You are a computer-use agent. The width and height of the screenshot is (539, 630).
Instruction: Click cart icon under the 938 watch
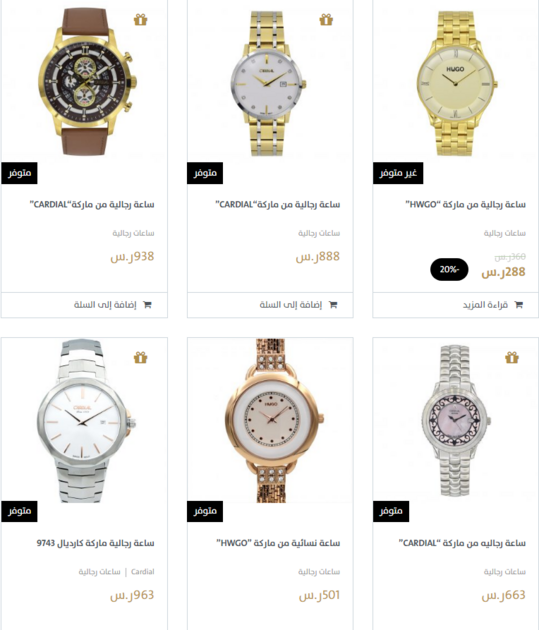tap(147, 305)
